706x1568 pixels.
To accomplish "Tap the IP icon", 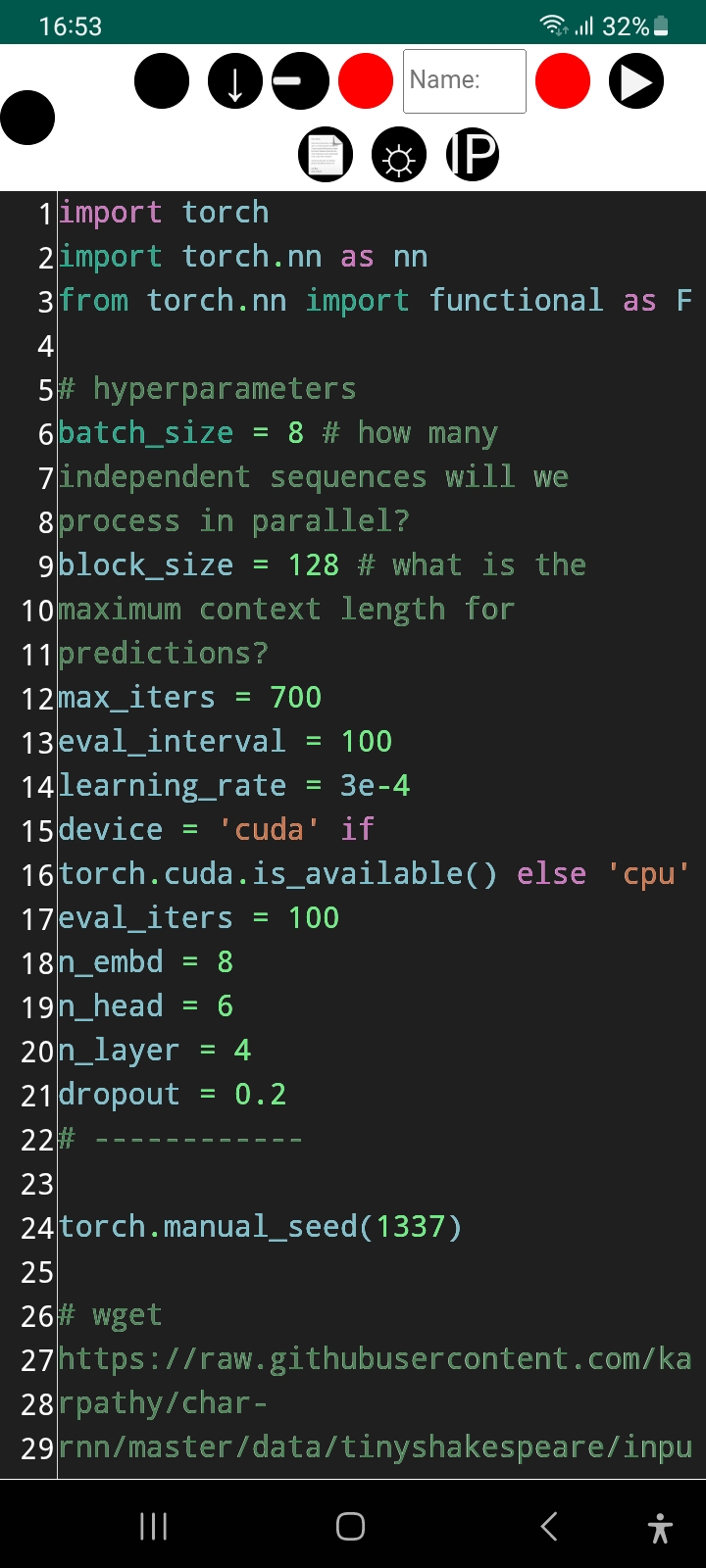I will (472, 154).
